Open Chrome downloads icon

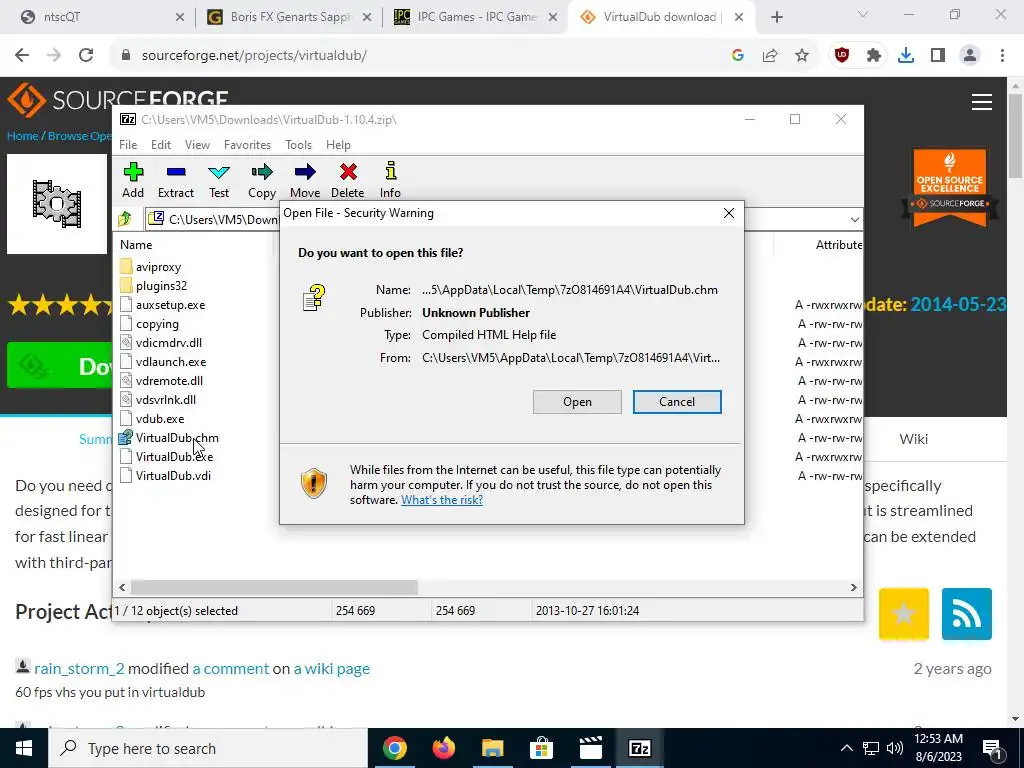(906, 56)
